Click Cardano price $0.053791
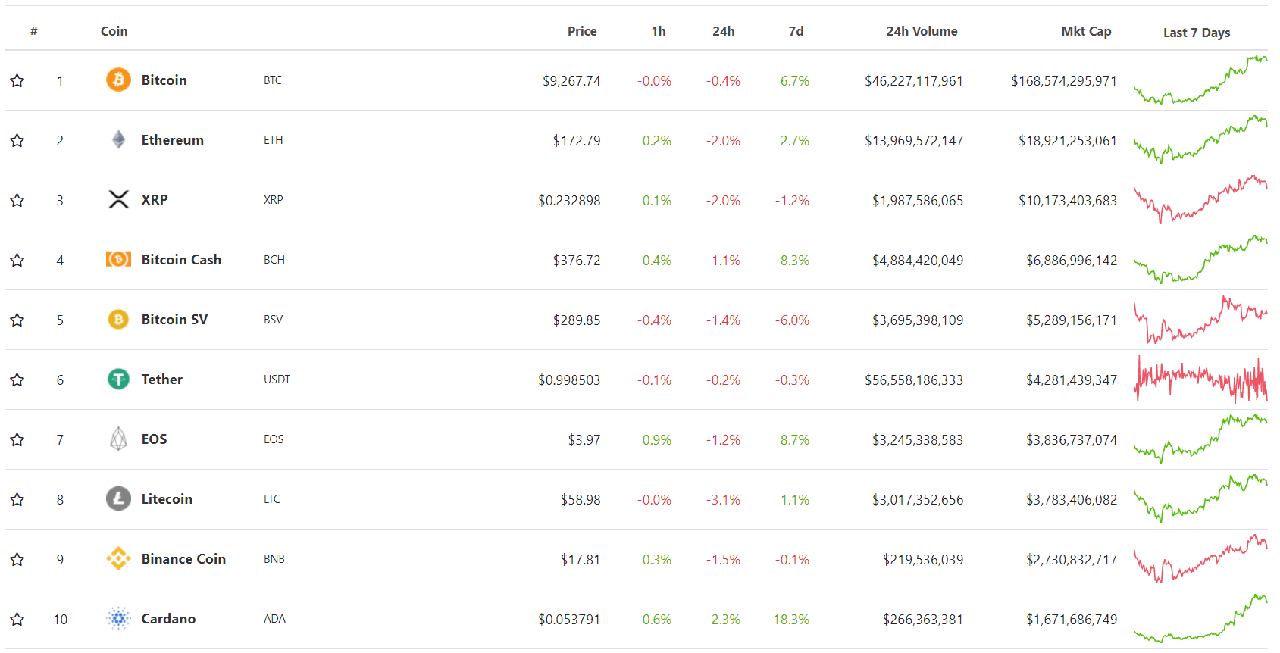Screen dimensions: 1280x653 [569, 620]
